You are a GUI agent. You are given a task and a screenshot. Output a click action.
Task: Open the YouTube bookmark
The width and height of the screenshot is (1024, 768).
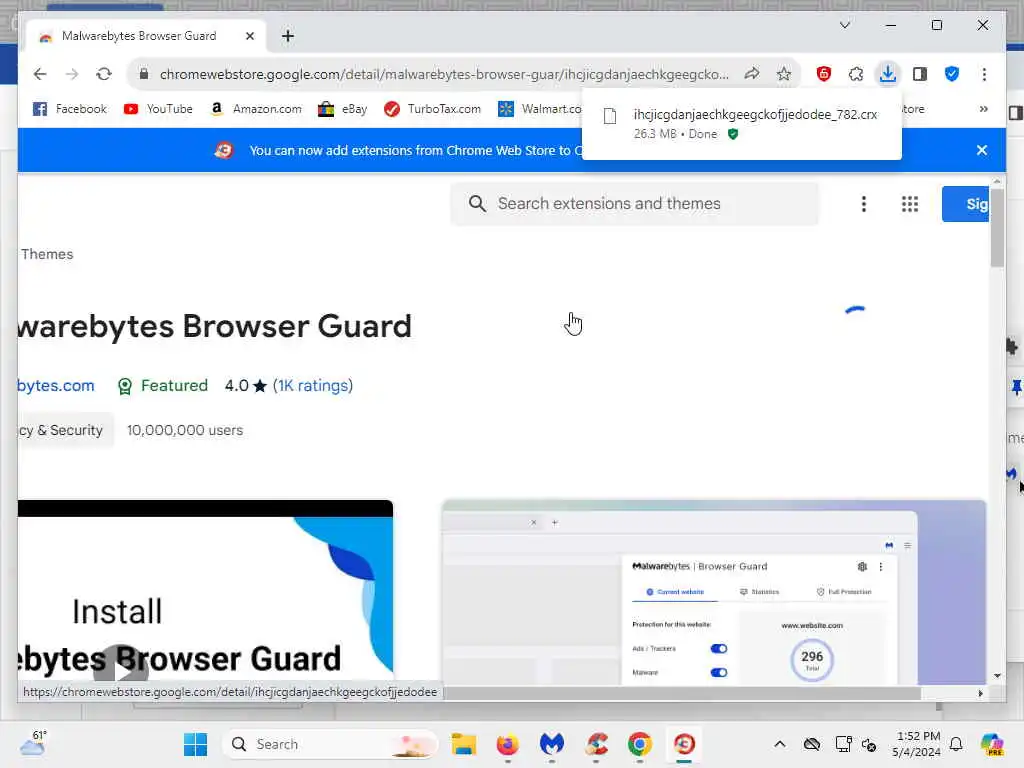[158, 109]
